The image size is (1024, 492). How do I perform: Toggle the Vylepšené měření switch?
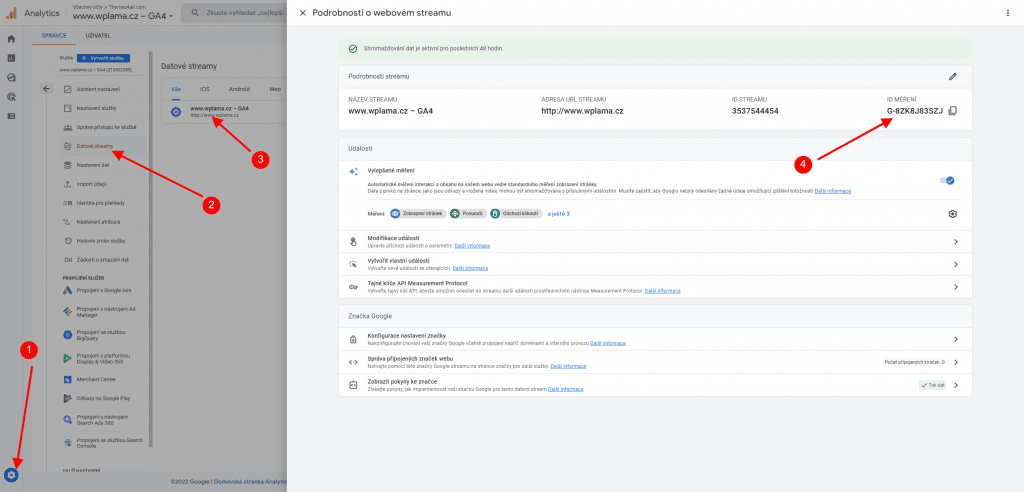(x=947, y=180)
